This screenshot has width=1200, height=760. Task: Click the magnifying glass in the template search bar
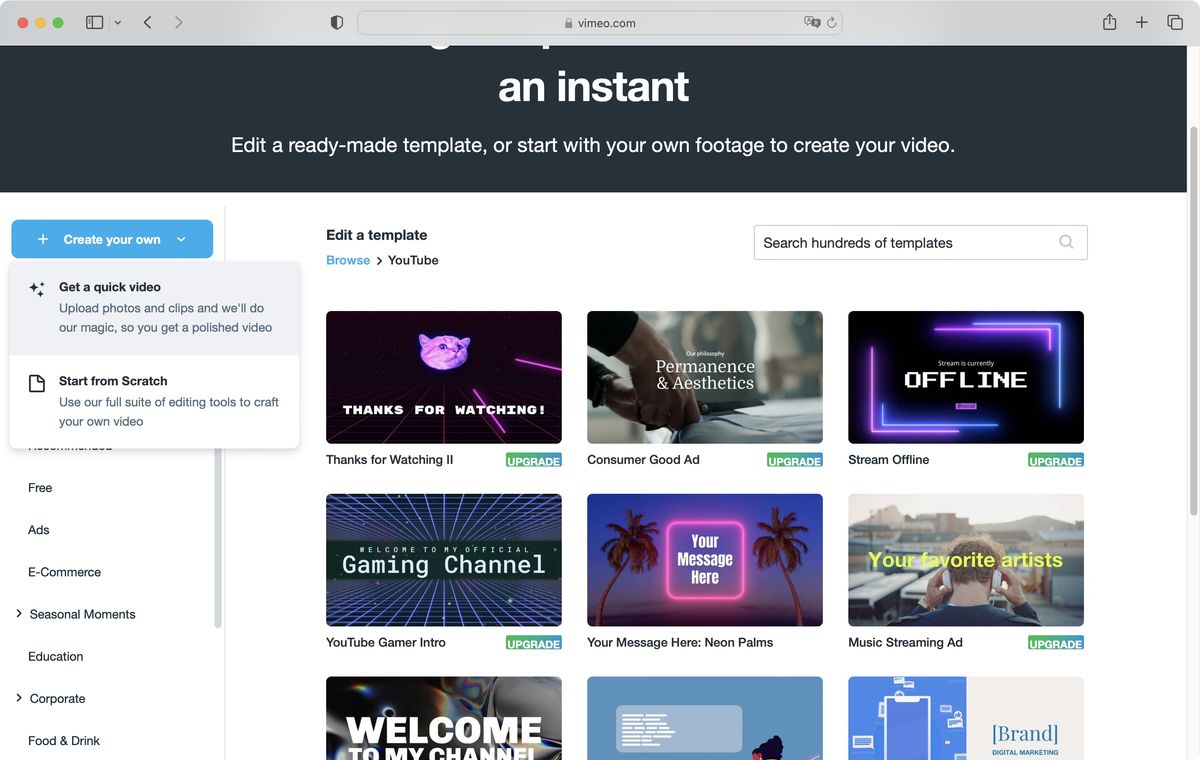(x=1066, y=242)
